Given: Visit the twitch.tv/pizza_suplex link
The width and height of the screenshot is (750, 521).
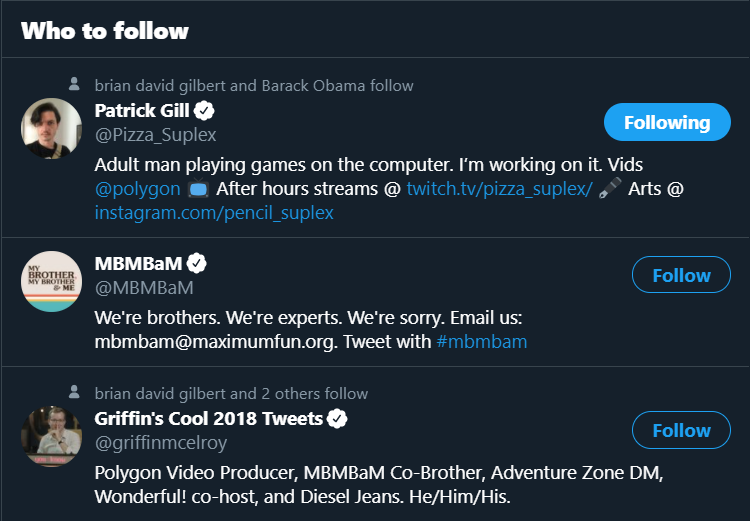Looking at the screenshot, I should point(499,188).
